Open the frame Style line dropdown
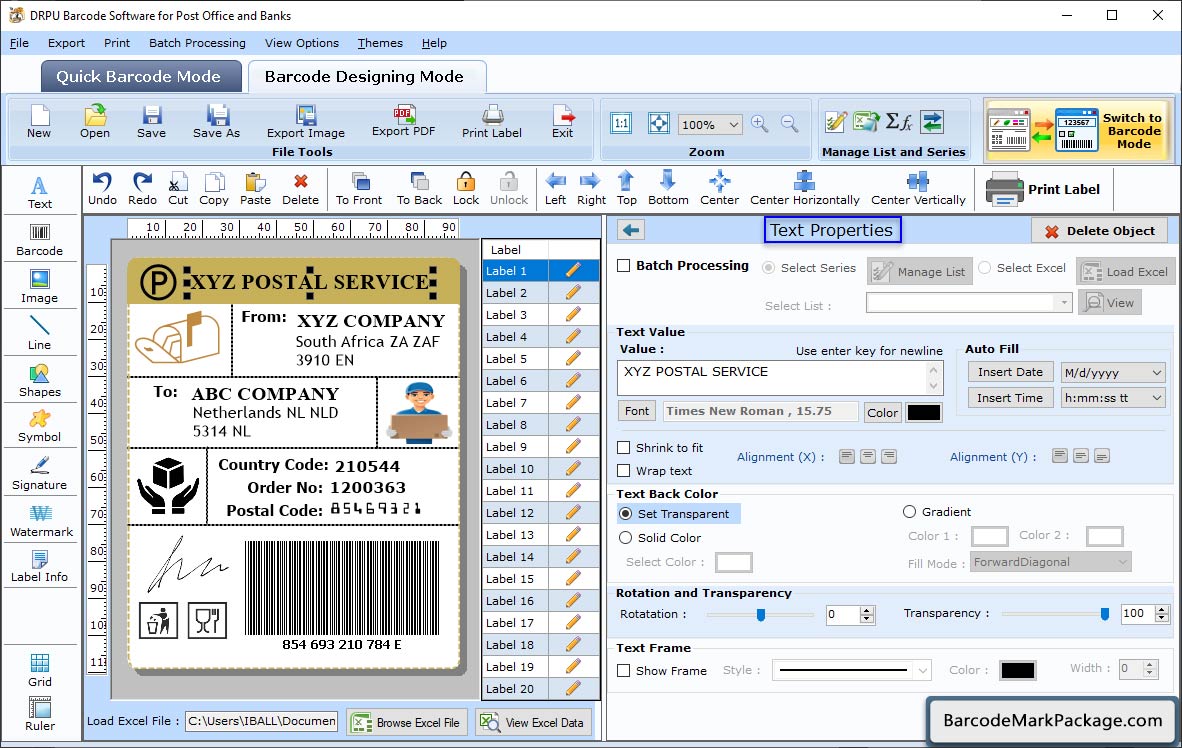Screen dimensions: 1182x748 tap(923, 670)
